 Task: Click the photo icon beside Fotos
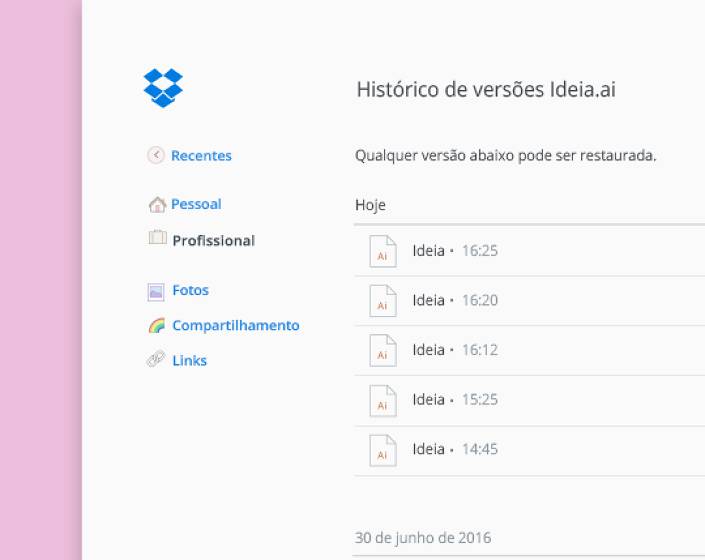(x=156, y=292)
